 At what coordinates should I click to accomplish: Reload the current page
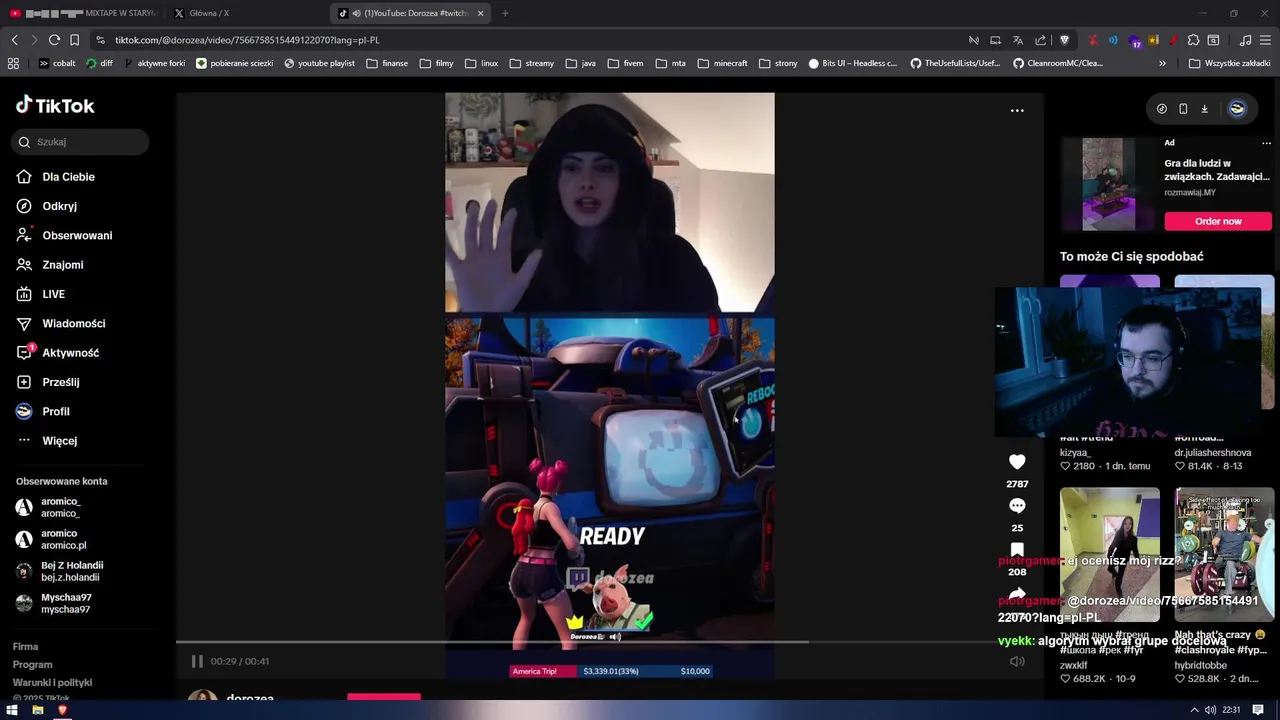(54, 40)
